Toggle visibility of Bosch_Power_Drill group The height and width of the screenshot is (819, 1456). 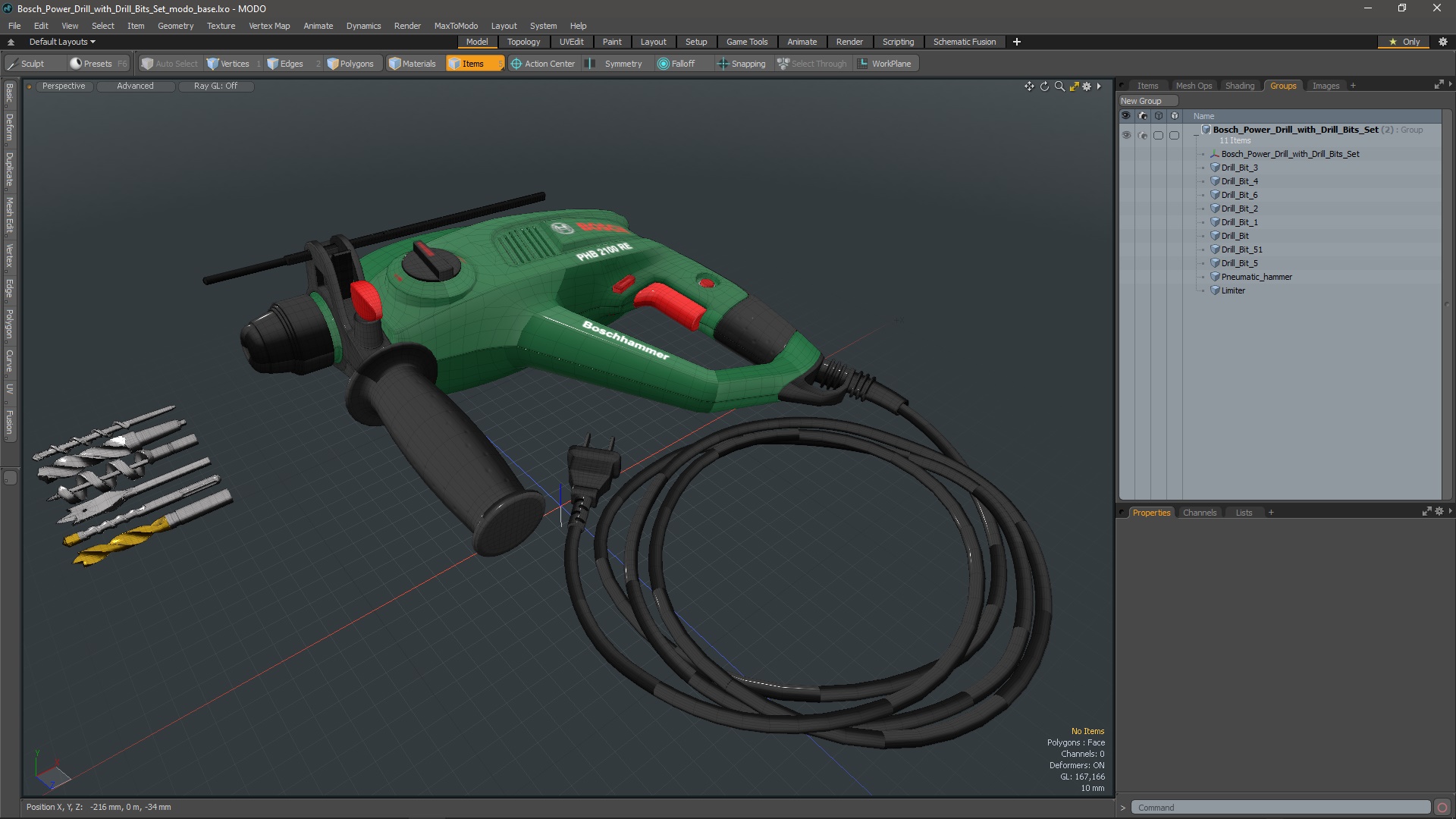[x=1126, y=135]
